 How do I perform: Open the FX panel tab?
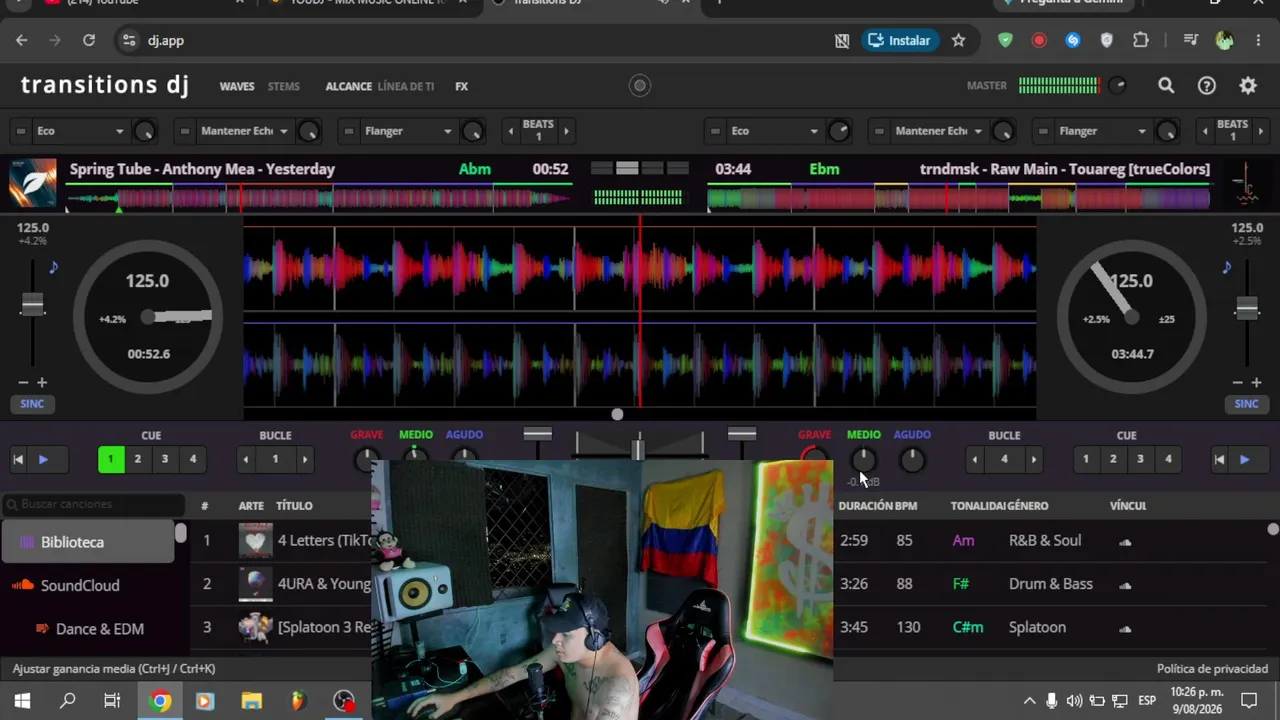(461, 87)
